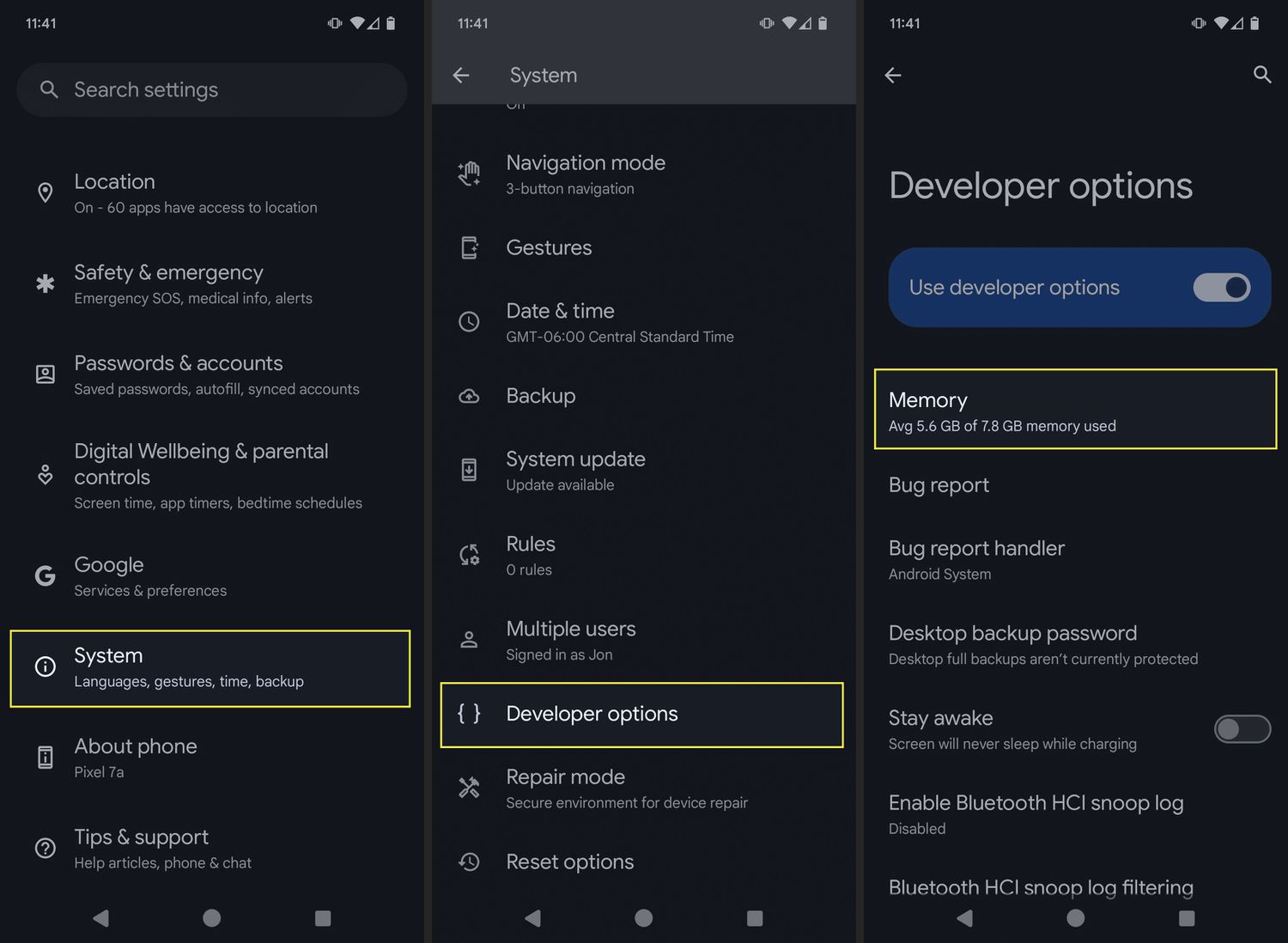Turn off Use developer options switch
This screenshot has height=943, width=1288.
point(1221,288)
